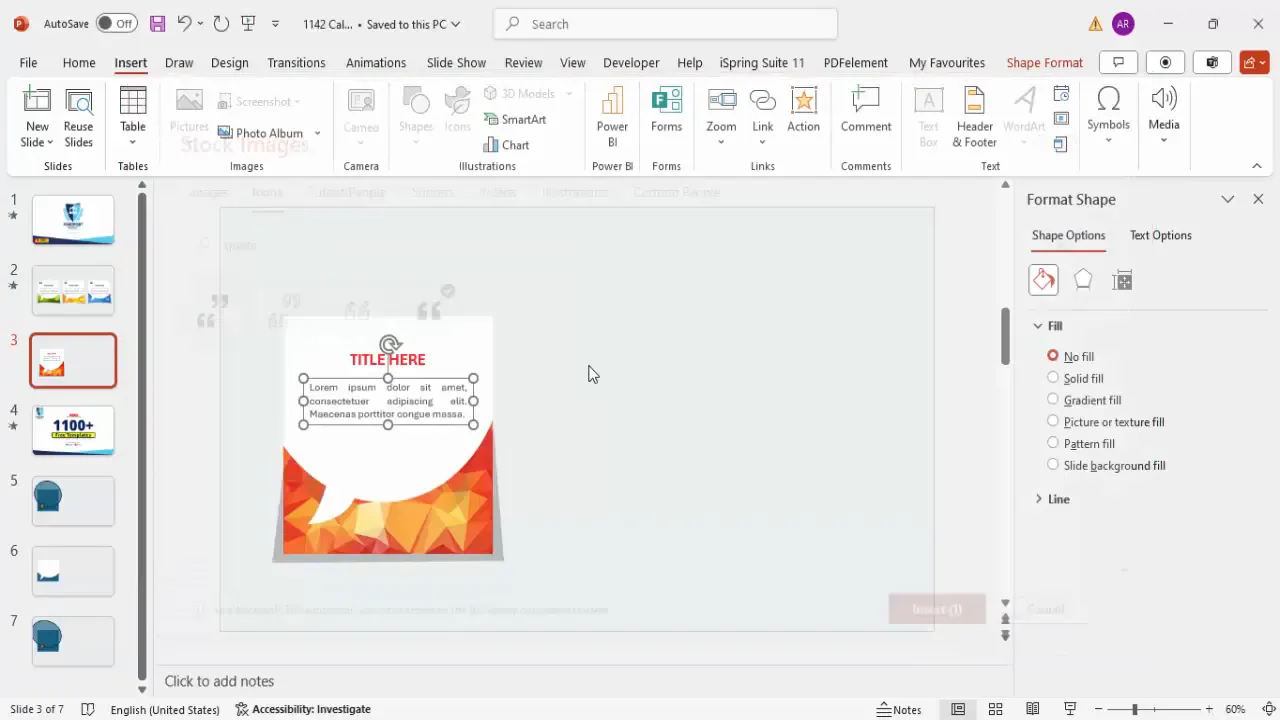The width and height of the screenshot is (1280, 720).
Task: Close the Format Shape pane
Action: coord(1258,199)
